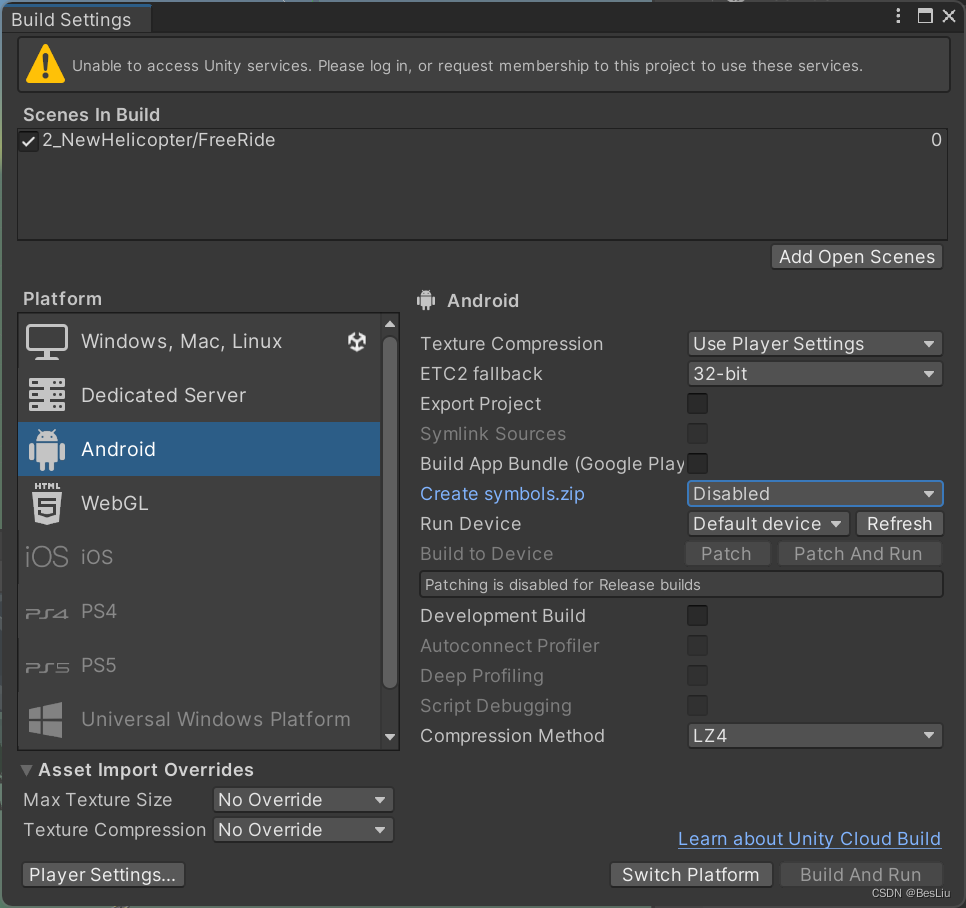Open Asset Import Overrides Texture Compression dropdown
This screenshot has height=908, width=966.
tap(303, 830)
